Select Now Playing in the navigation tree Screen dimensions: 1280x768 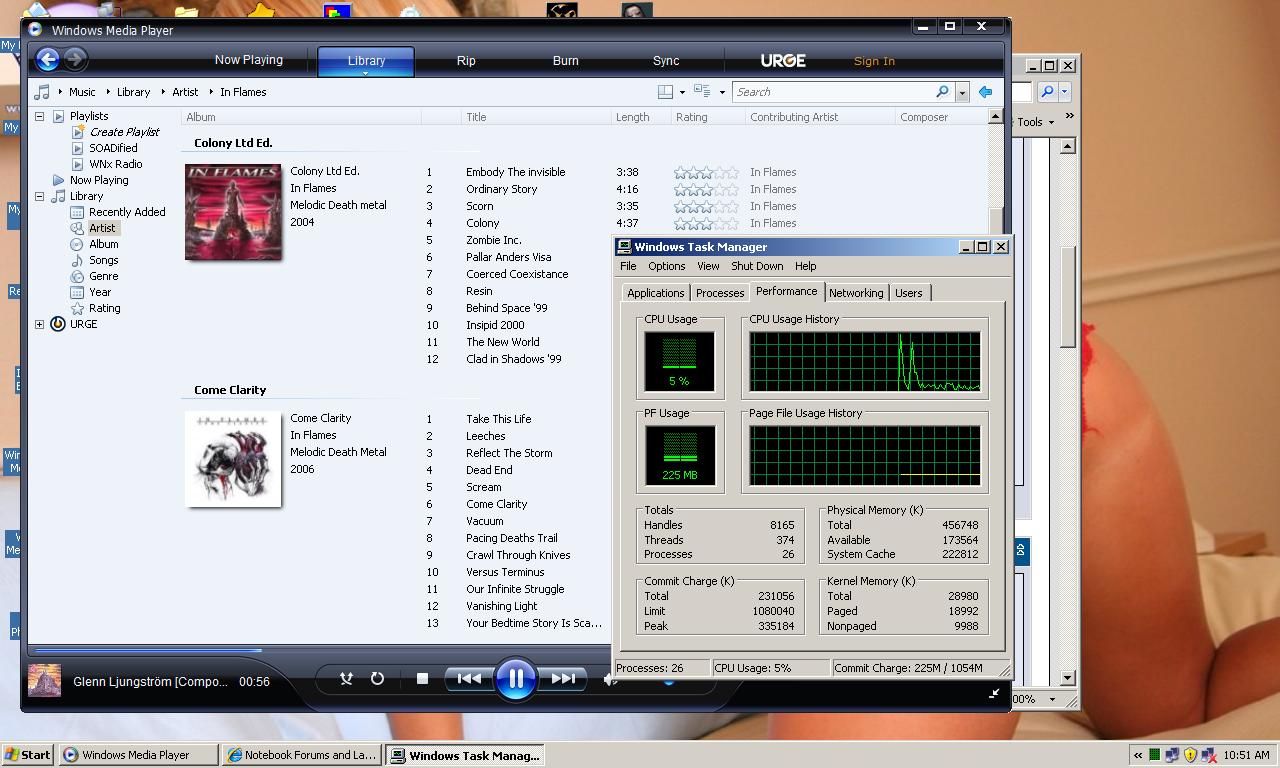click(99, 180)
